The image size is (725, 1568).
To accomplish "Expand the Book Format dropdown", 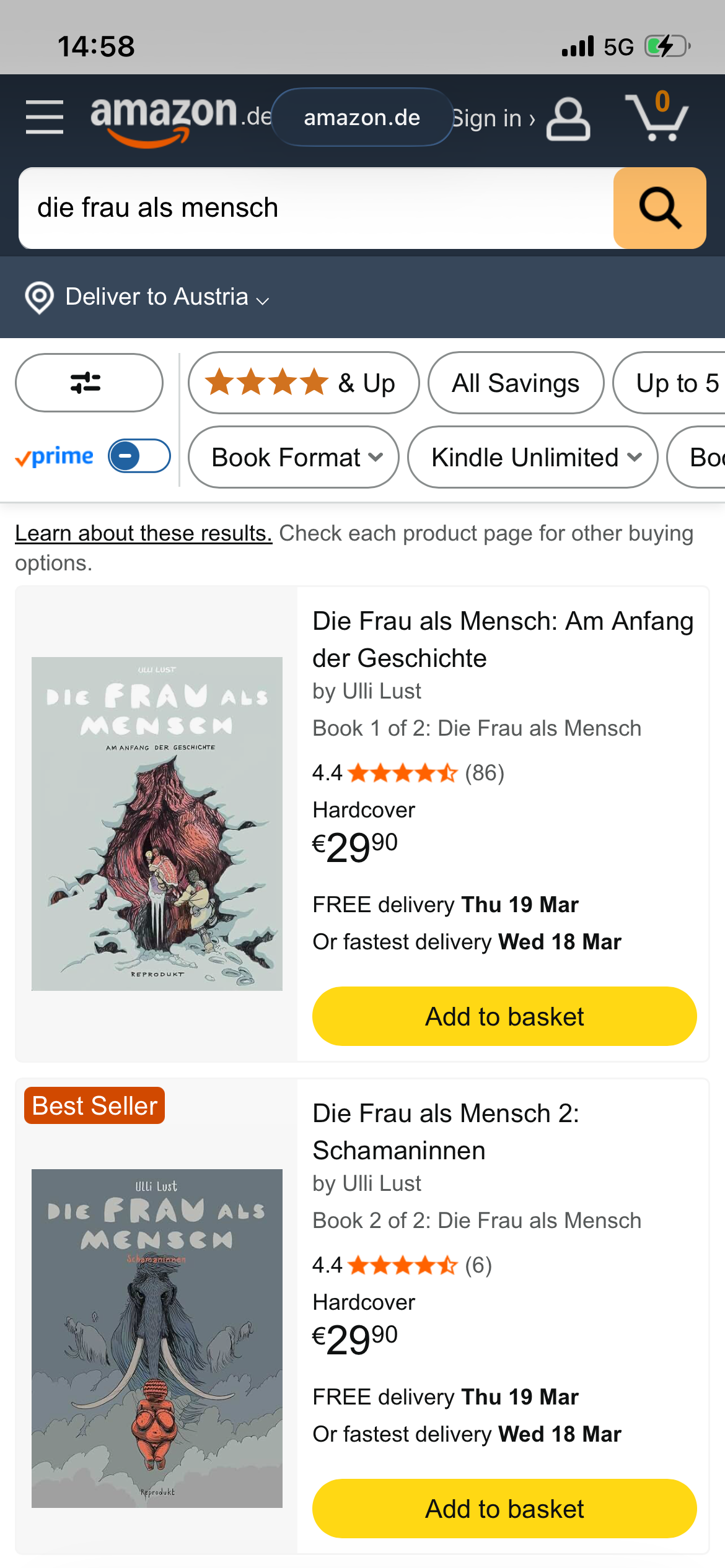I will [x=293, y=458].
